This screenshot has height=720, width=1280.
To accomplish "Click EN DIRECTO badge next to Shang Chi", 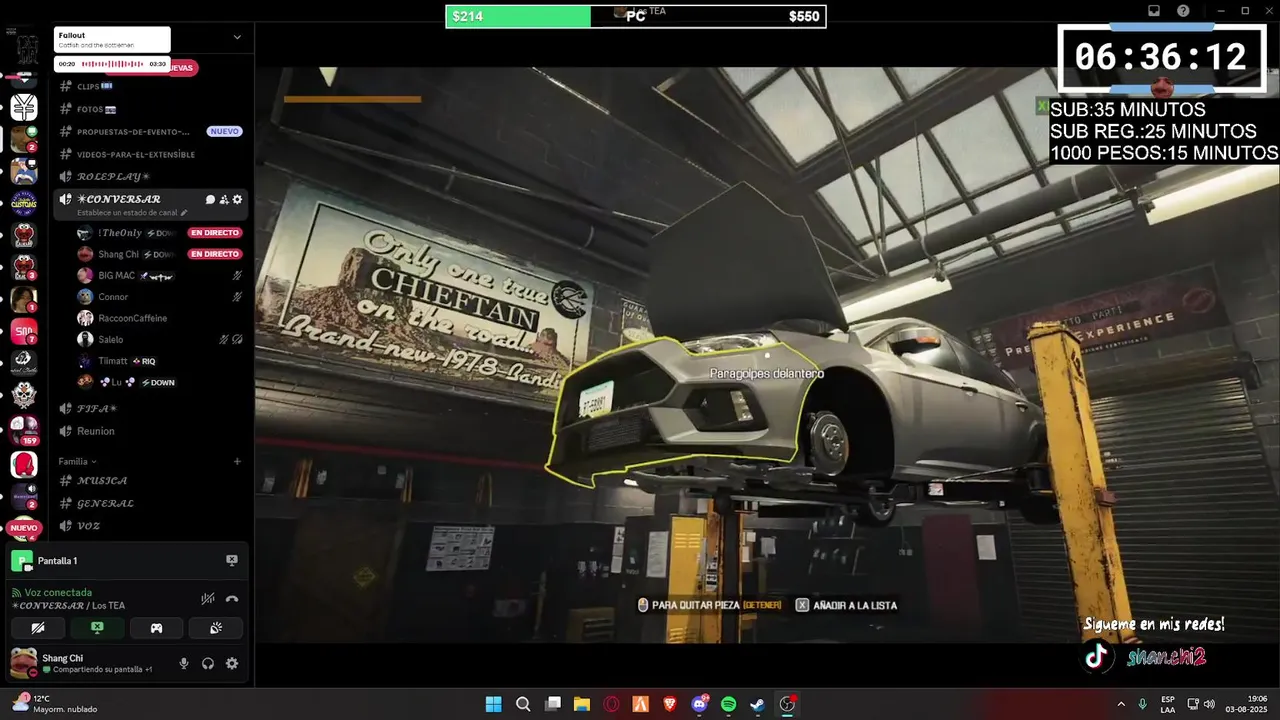I will coord(215,254).
